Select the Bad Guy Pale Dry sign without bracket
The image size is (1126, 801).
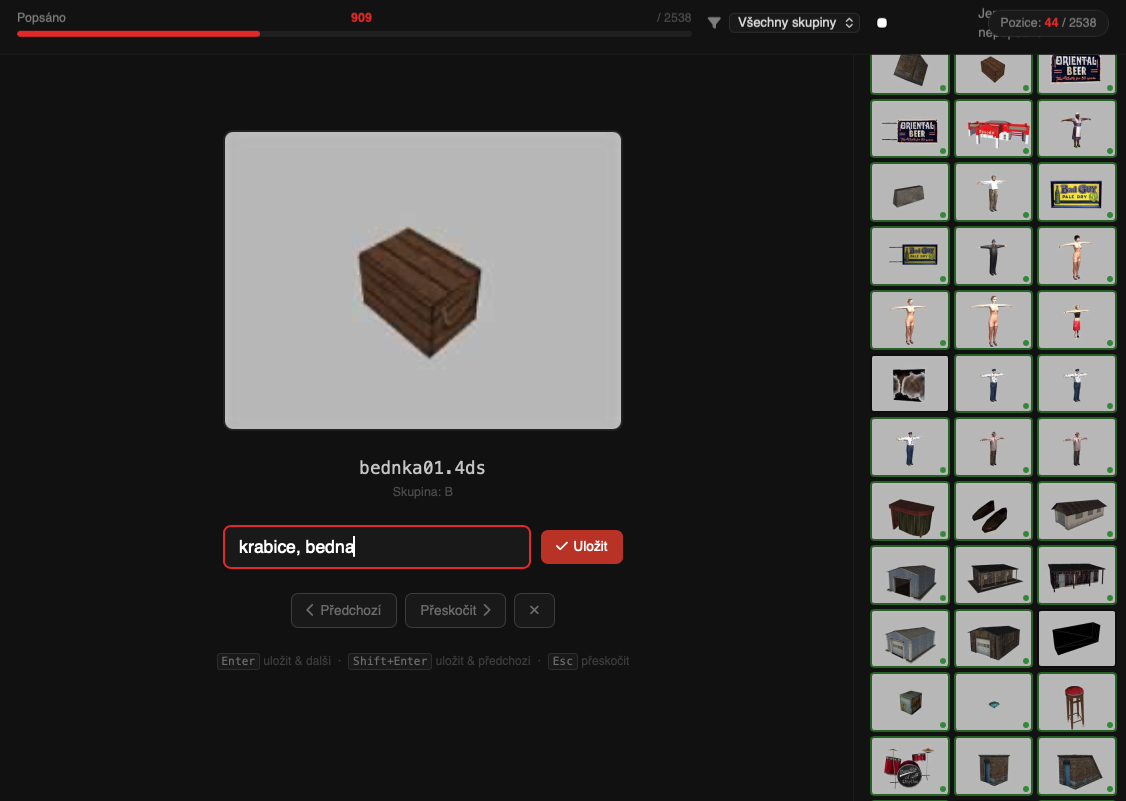pos(1076,192)
